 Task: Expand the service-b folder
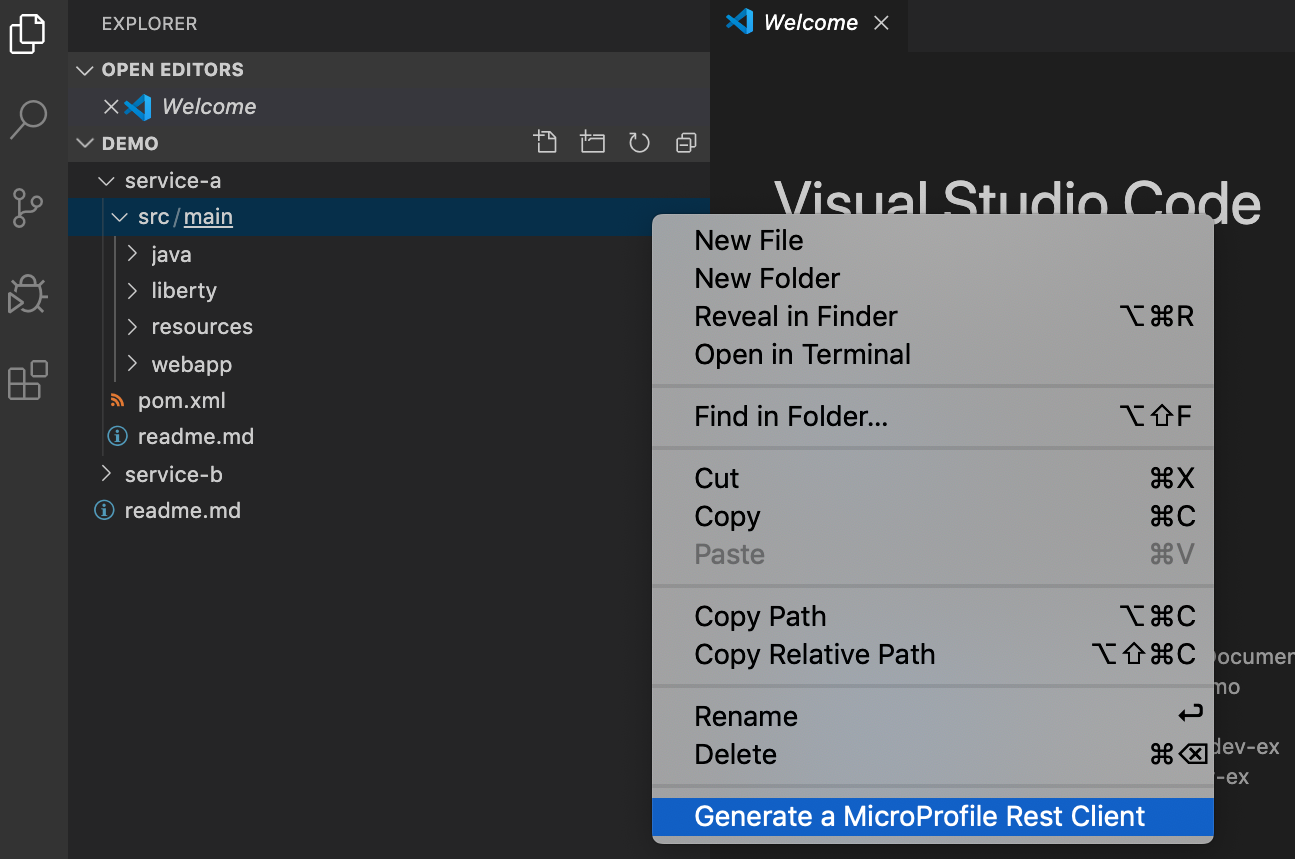(106, 474)
